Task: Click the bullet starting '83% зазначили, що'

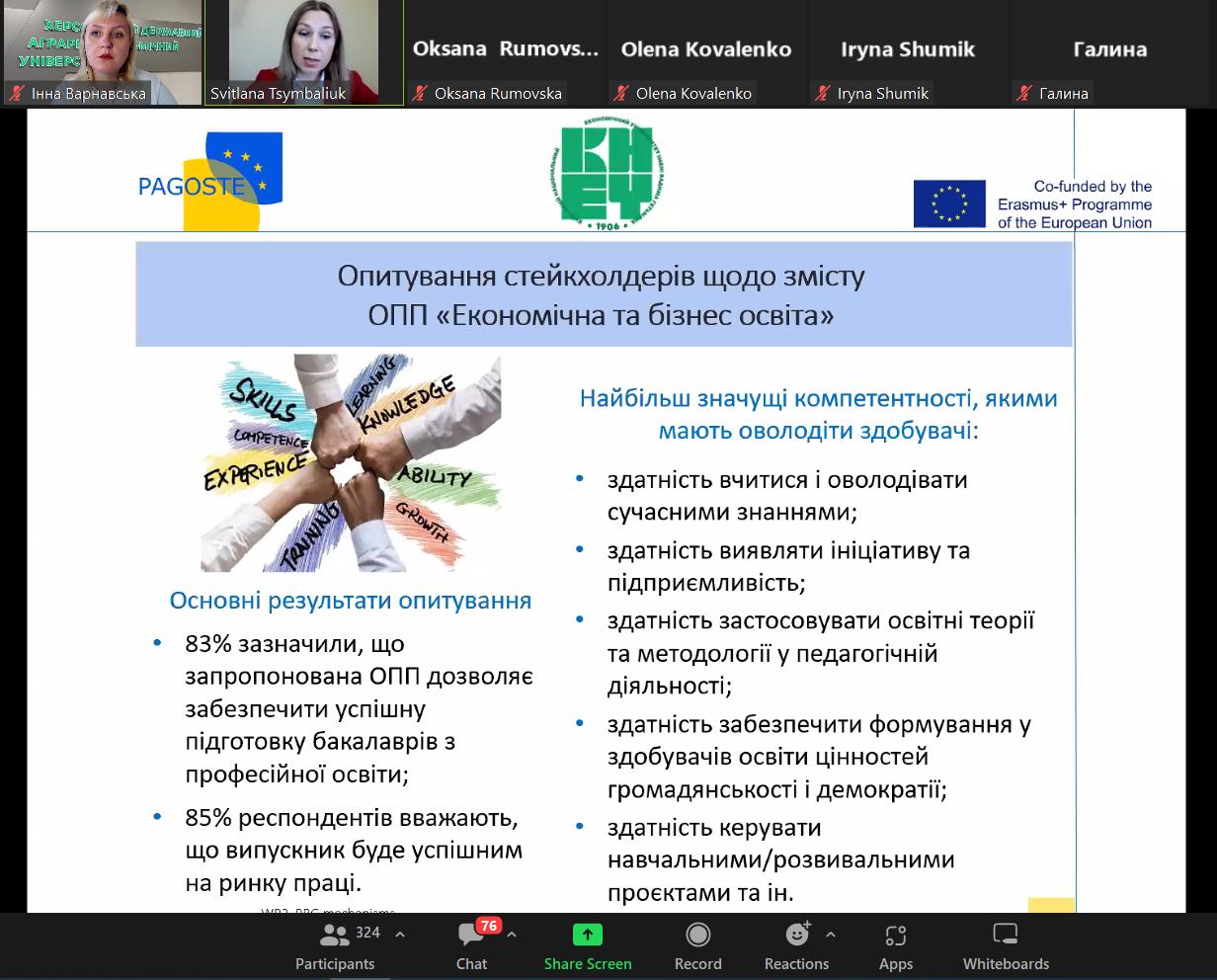Action: click(359, 708)
